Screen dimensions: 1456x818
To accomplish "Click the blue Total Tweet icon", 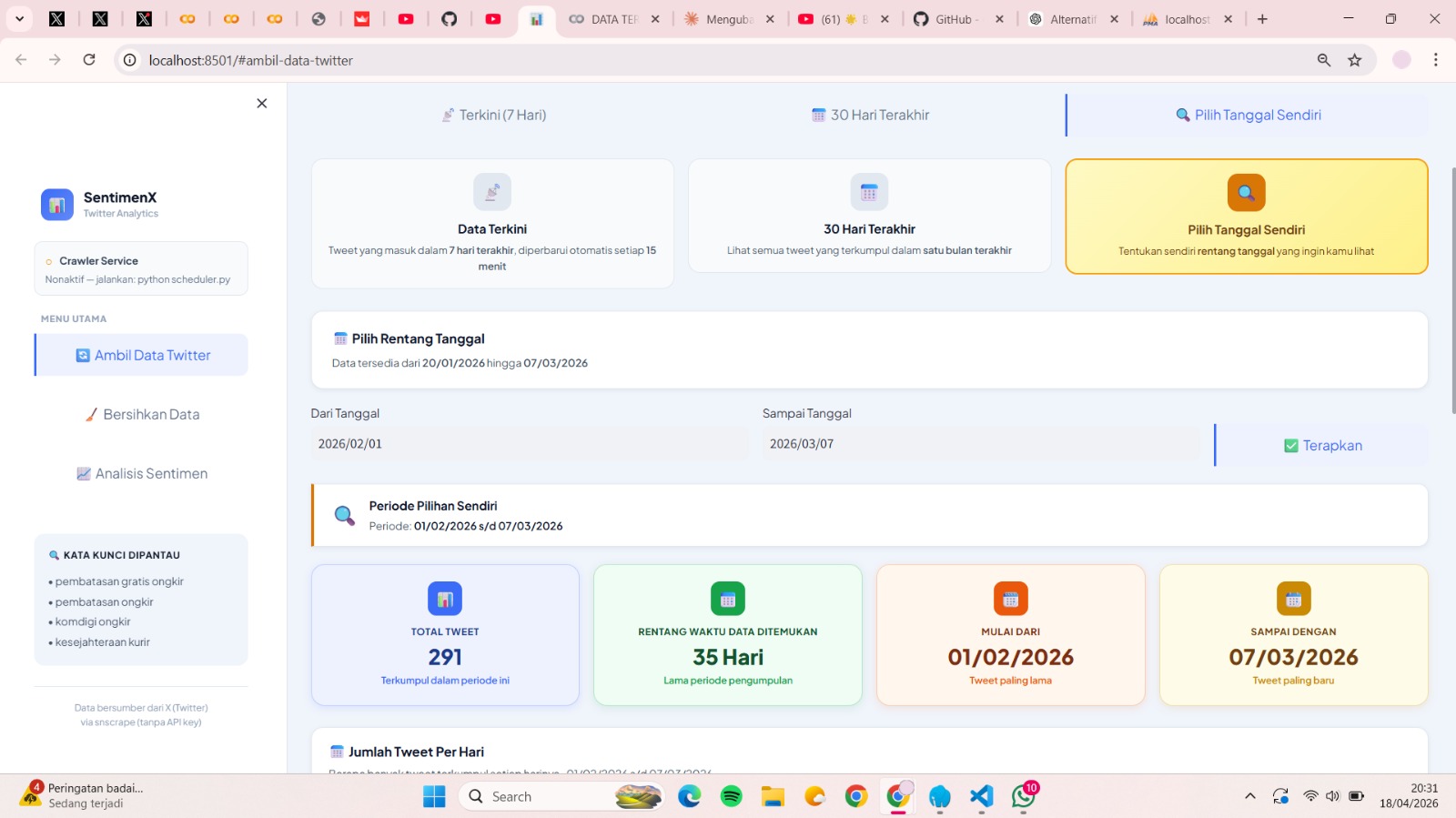I will [445, 599].
